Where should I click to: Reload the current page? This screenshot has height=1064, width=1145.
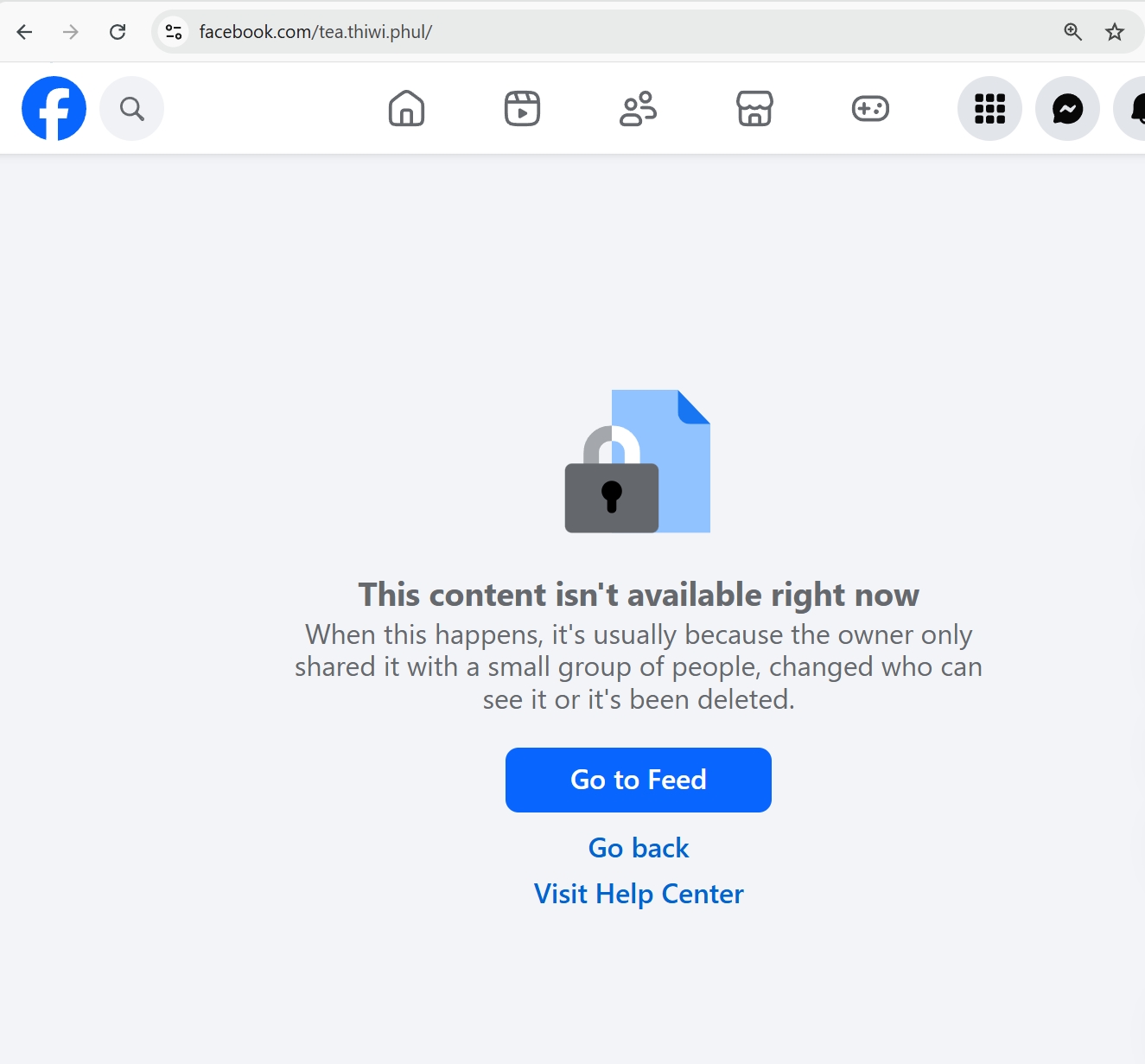point(118,32)
